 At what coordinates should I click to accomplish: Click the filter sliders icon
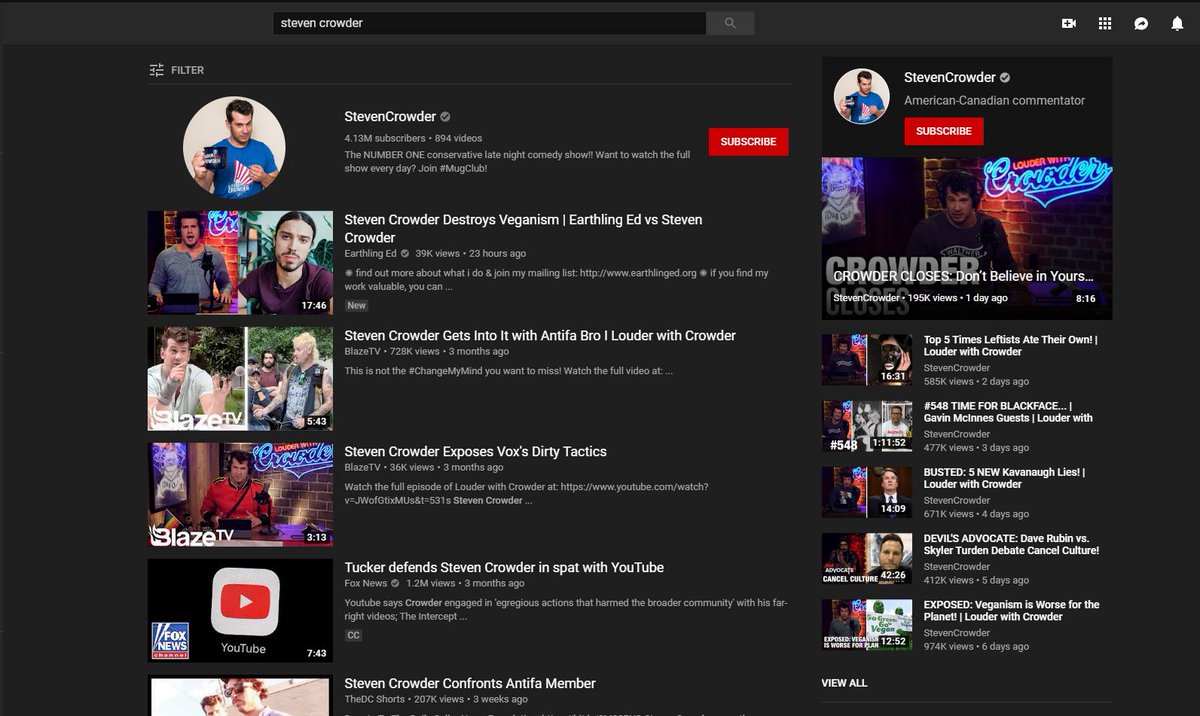pos(156,70)
